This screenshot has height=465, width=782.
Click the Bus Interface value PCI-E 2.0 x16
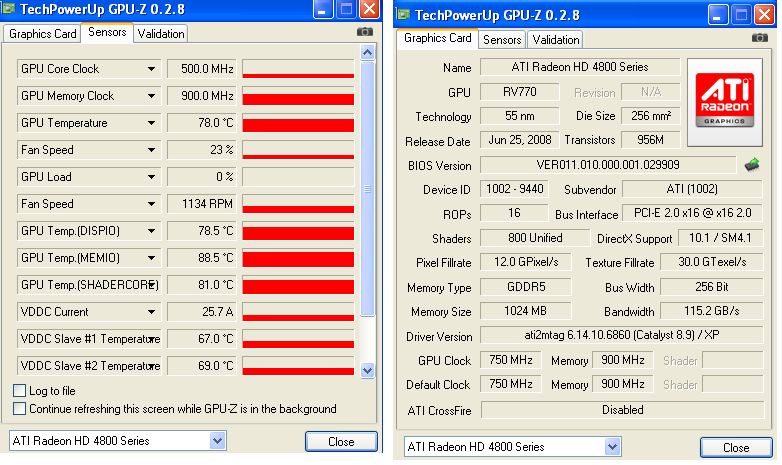[x=692, y=213]
